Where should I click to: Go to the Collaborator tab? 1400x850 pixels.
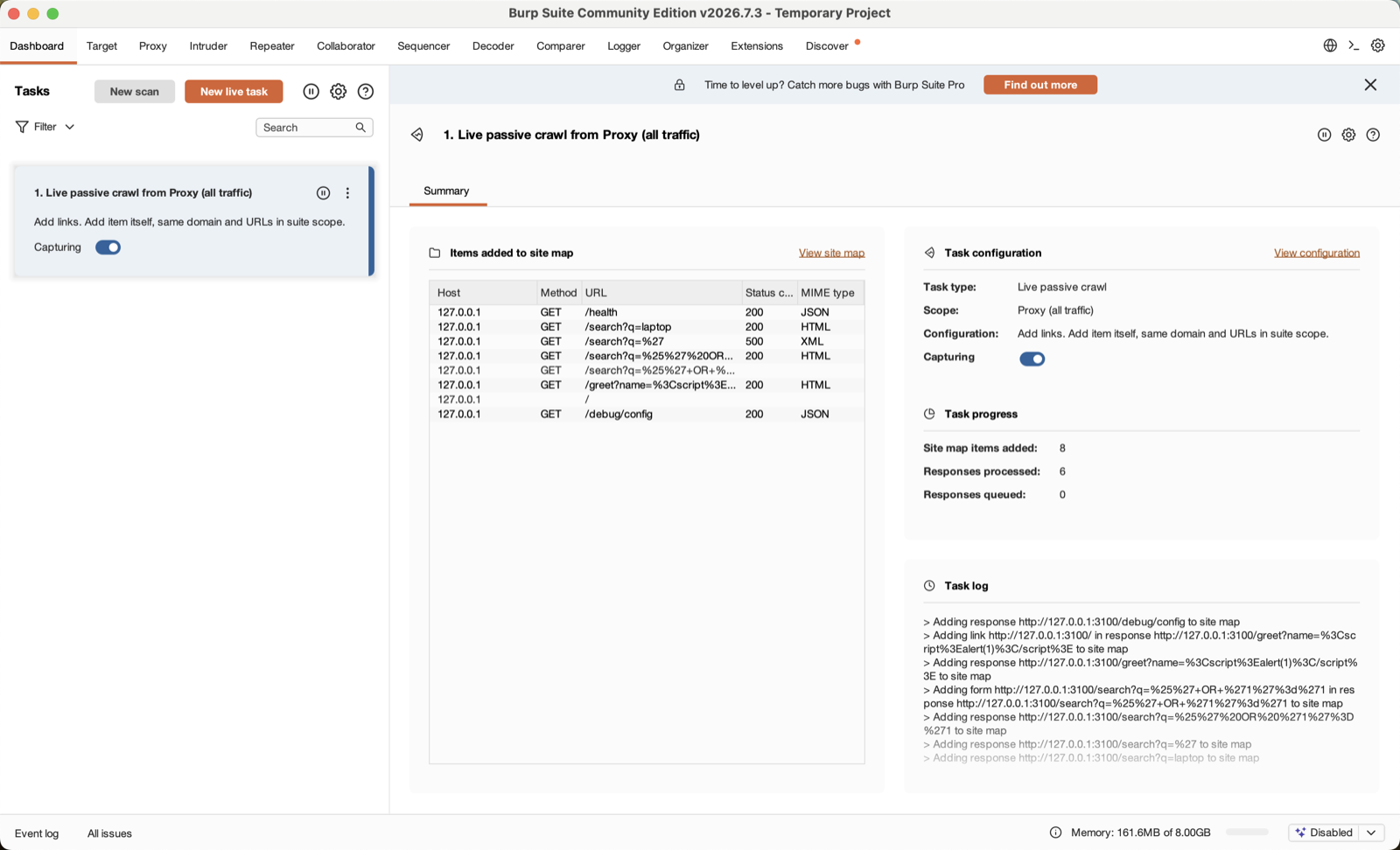346,45
